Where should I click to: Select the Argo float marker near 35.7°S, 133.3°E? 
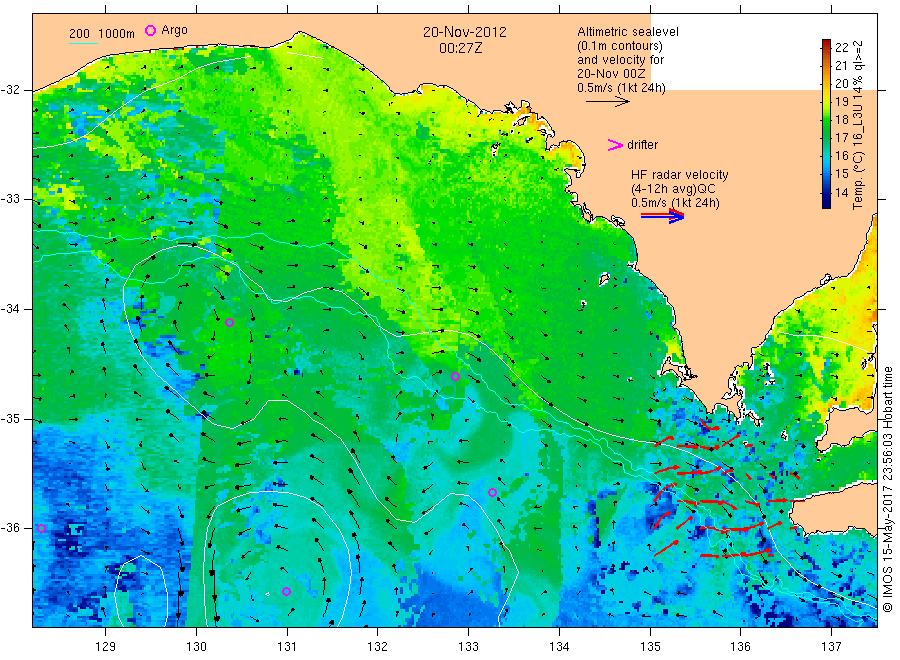492,492
